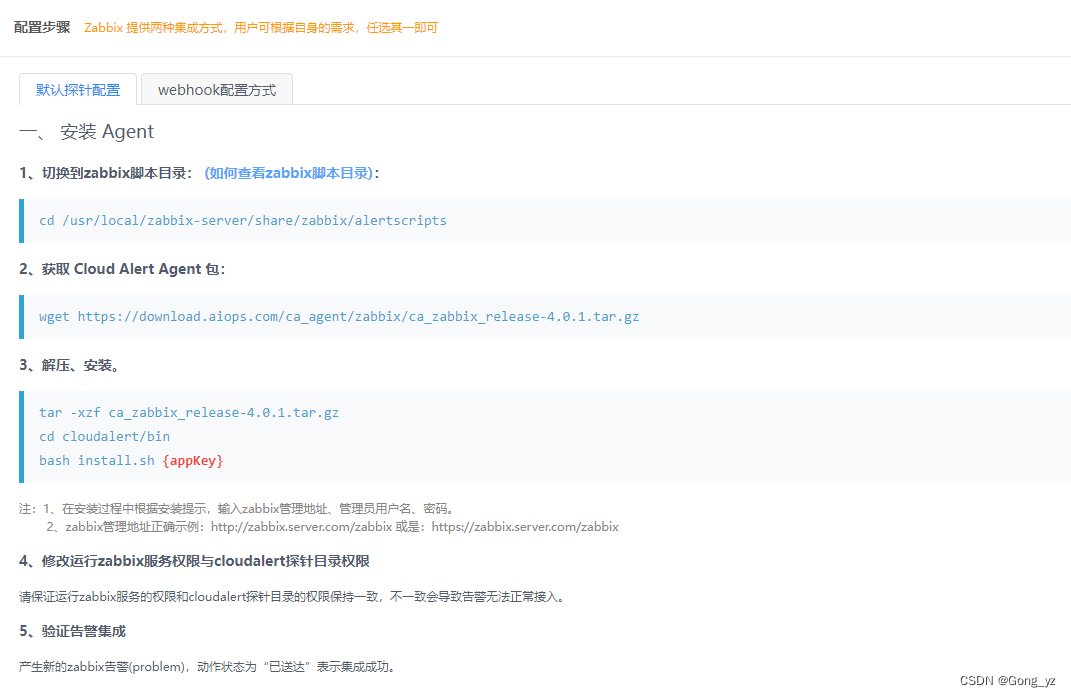Click step 4 修改运行zabbix服务权限 heading

coord(195,561)
